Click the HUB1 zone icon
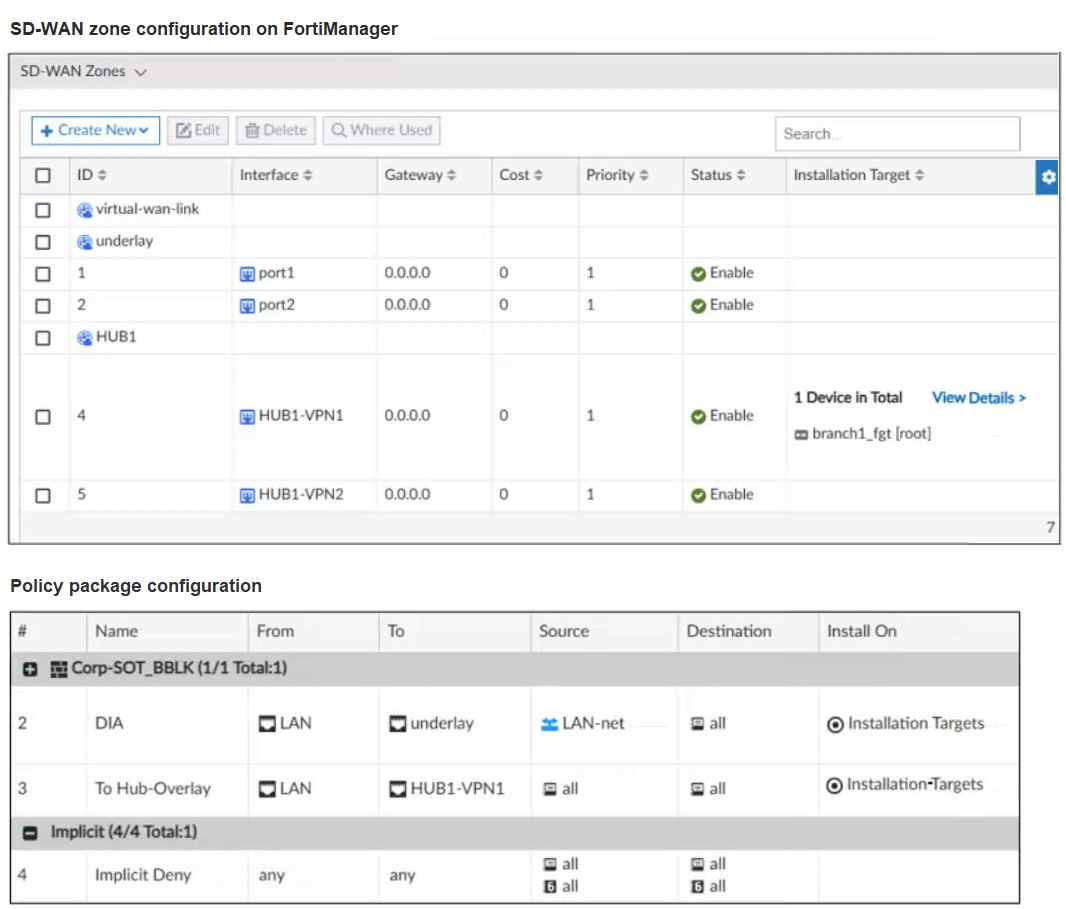1066x909 pixels. [84, 338]
